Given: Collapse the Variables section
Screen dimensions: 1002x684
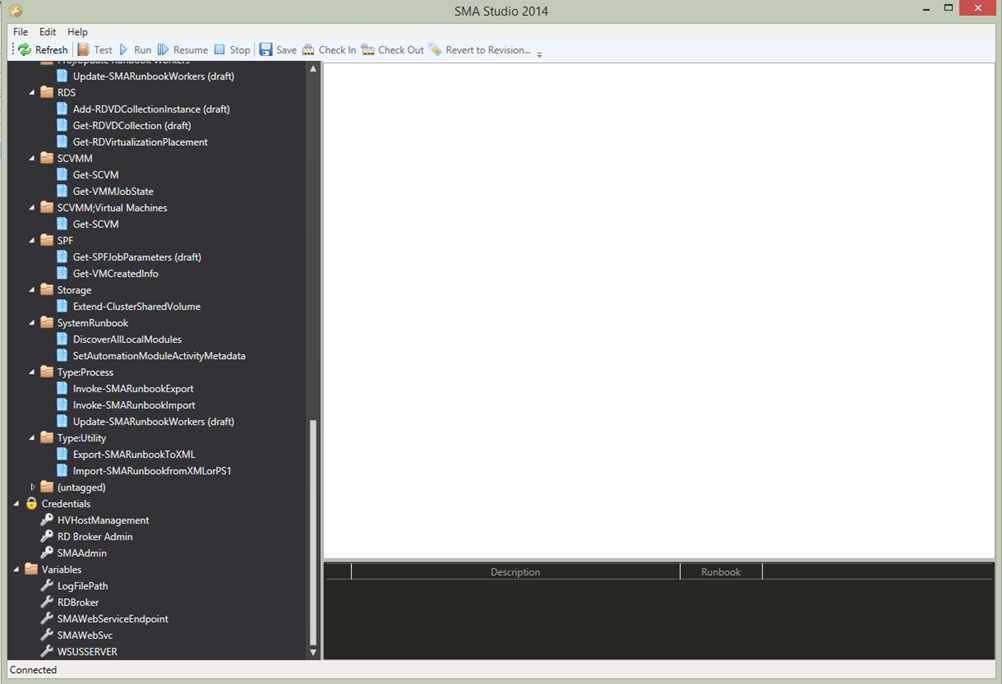Looking at the screenshot, I should coord(17,570).
